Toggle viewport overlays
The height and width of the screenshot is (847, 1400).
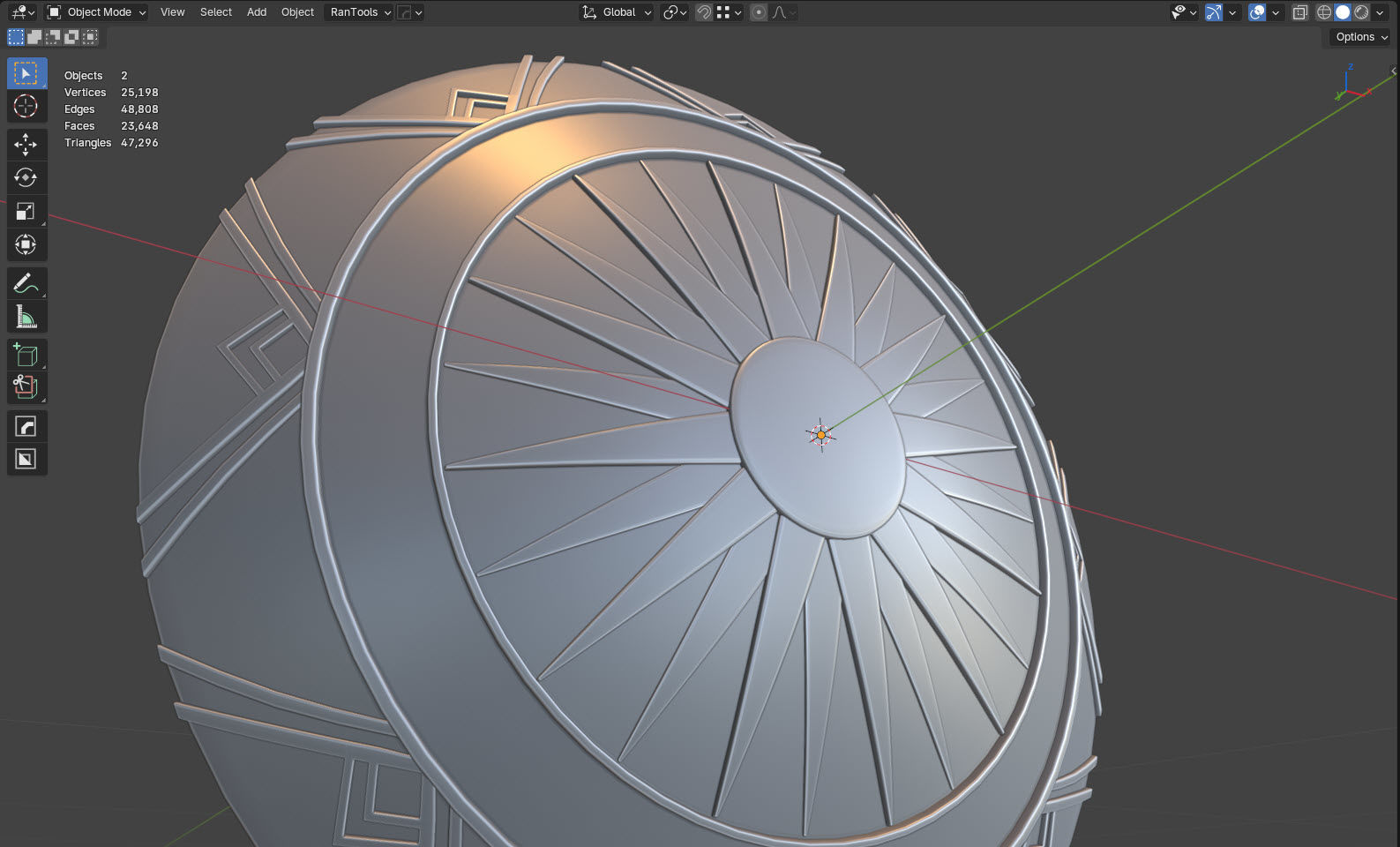[x=1258, y=12]
